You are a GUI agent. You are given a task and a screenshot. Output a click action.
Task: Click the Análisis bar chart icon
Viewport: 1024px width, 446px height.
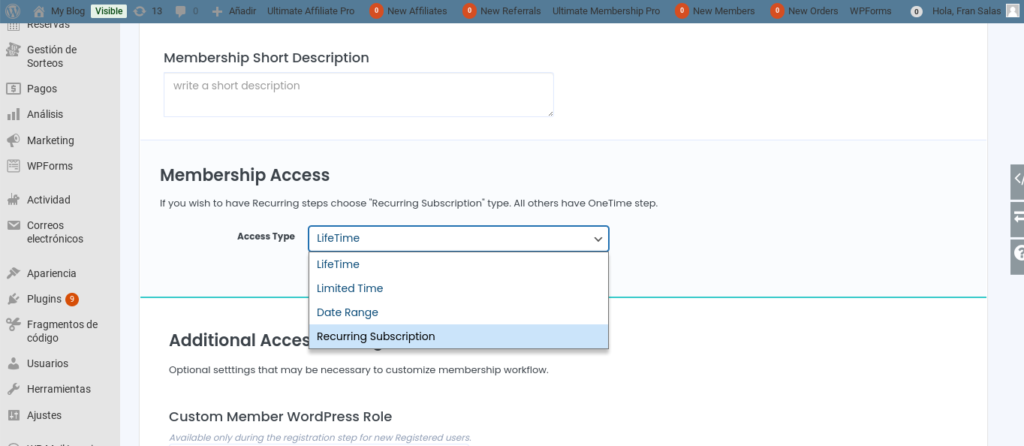click(x=13, y=114)
